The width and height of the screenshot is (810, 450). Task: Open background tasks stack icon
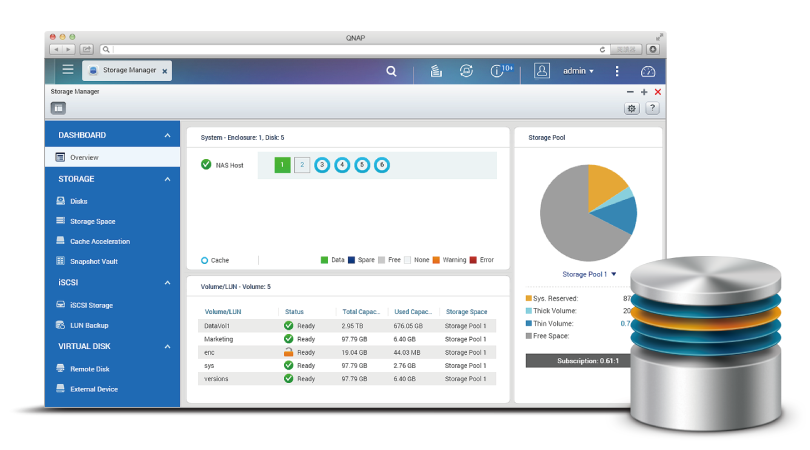pos(436,71)
